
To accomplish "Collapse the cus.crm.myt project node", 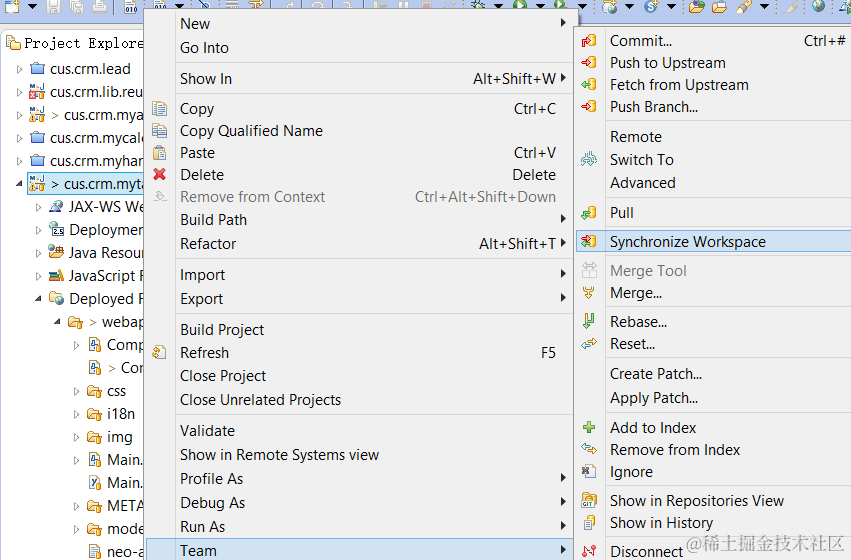I will tap(20, 184).
